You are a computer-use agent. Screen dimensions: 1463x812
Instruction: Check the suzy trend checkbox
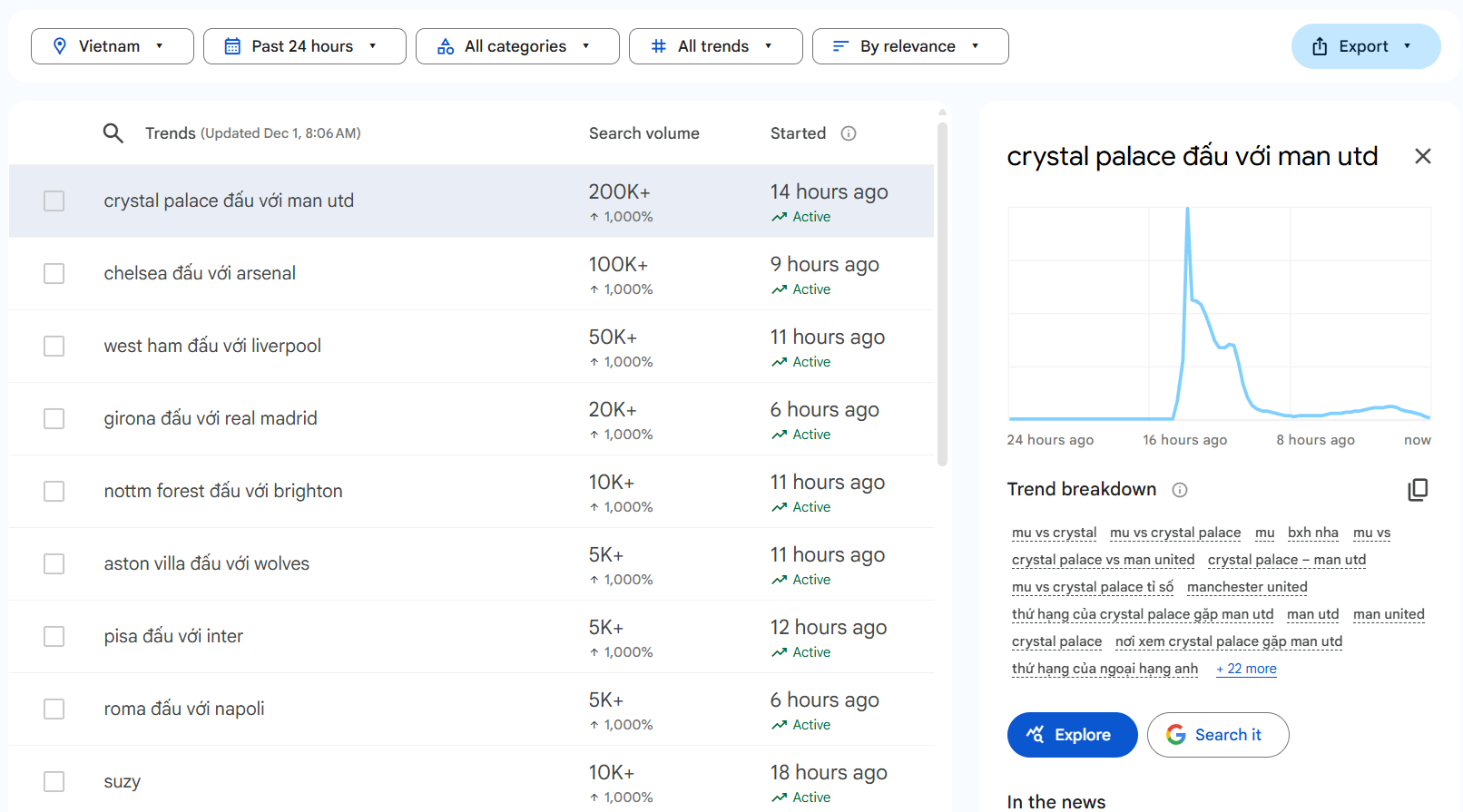coord(54,781)
